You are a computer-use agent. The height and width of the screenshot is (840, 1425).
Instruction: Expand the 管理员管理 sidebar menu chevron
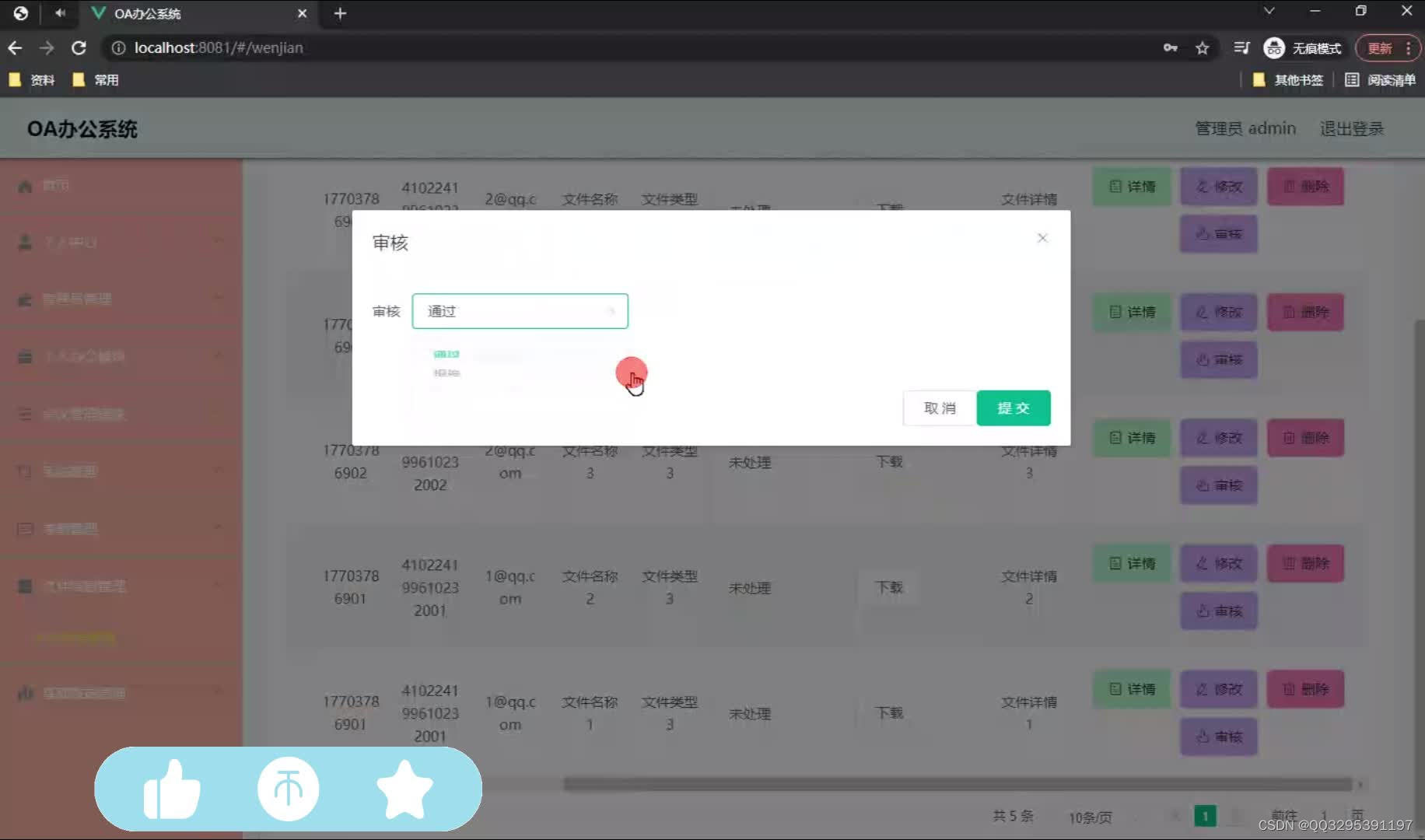coord(219,298)
